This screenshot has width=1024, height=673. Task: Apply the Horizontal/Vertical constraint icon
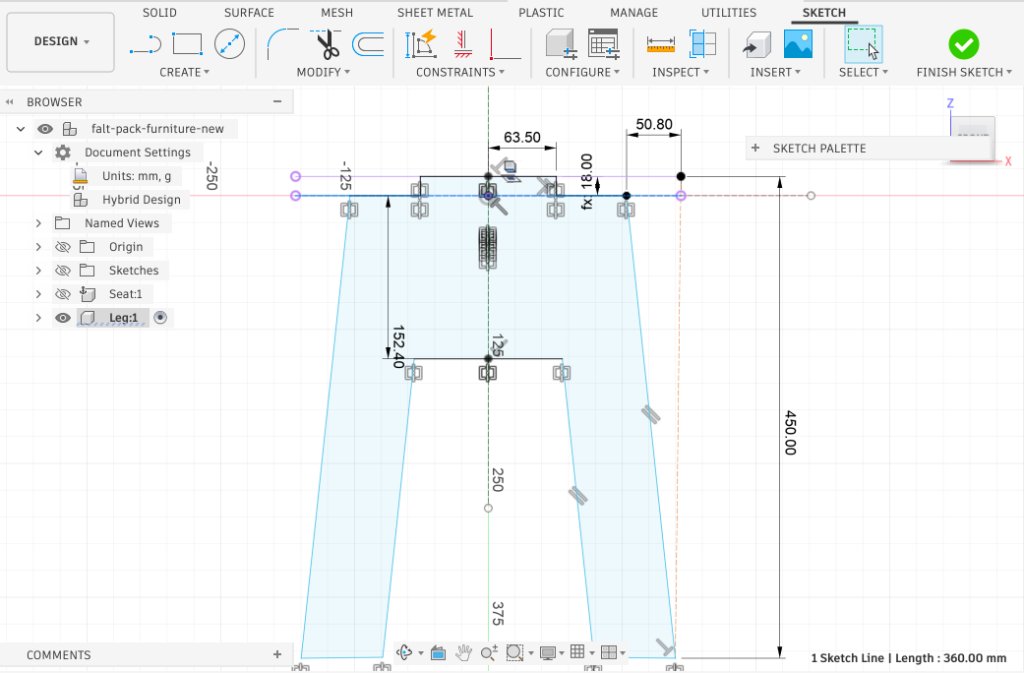pos(463,44)
